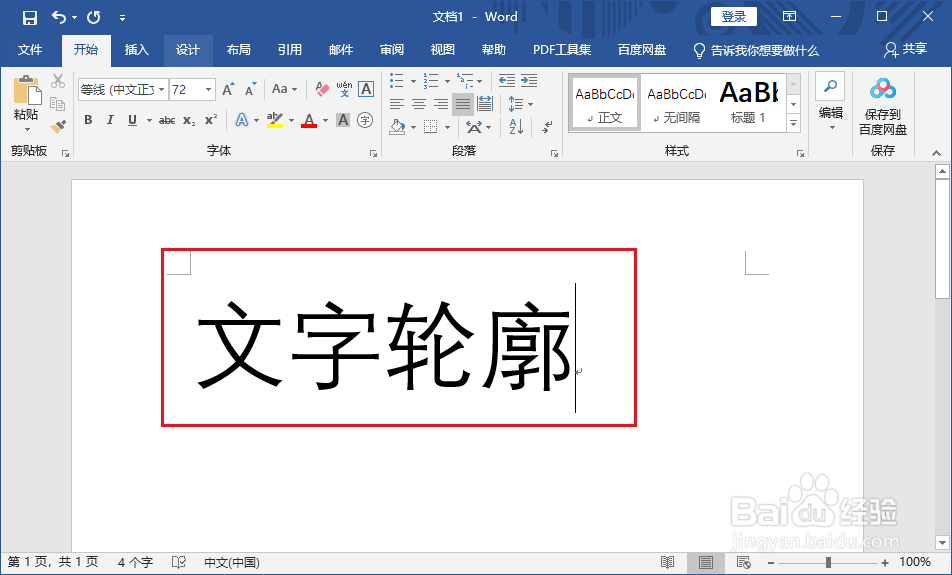Apply yellow text highlight color
The height and width of the screenshot is (575, 952).
(275, 120)
